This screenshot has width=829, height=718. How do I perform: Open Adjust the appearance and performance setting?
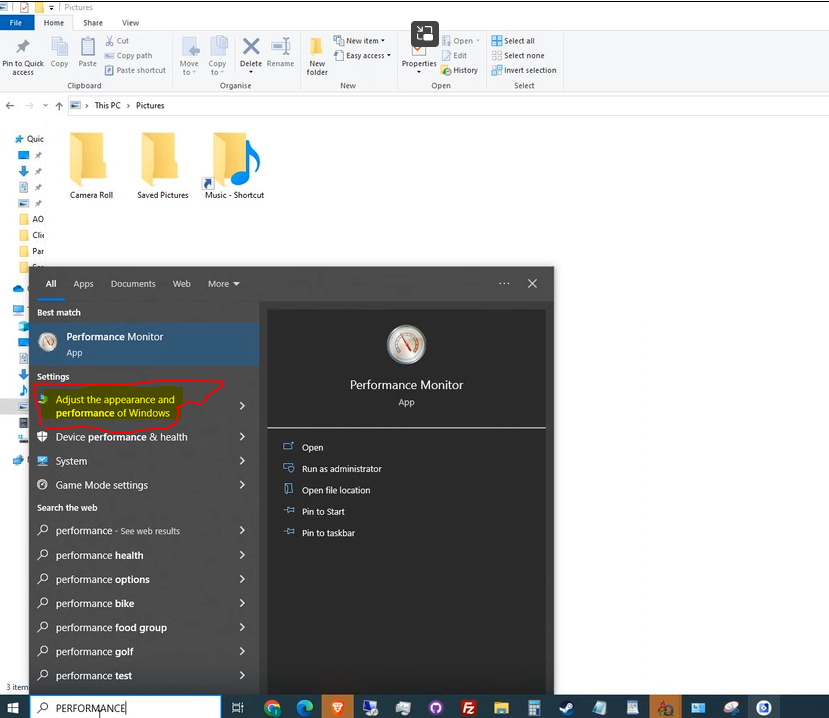tap(114, 406)
